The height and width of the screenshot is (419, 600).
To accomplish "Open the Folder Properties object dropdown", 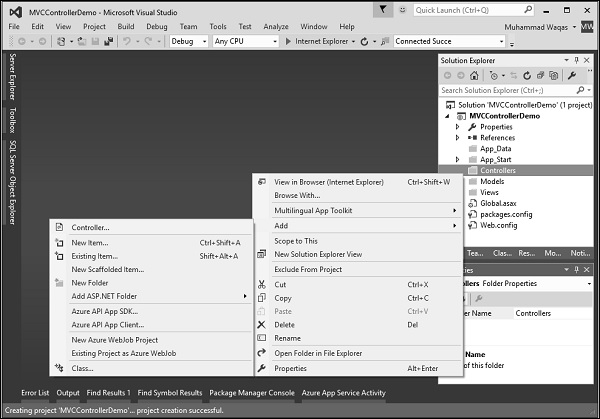I will tap(589, 284).
